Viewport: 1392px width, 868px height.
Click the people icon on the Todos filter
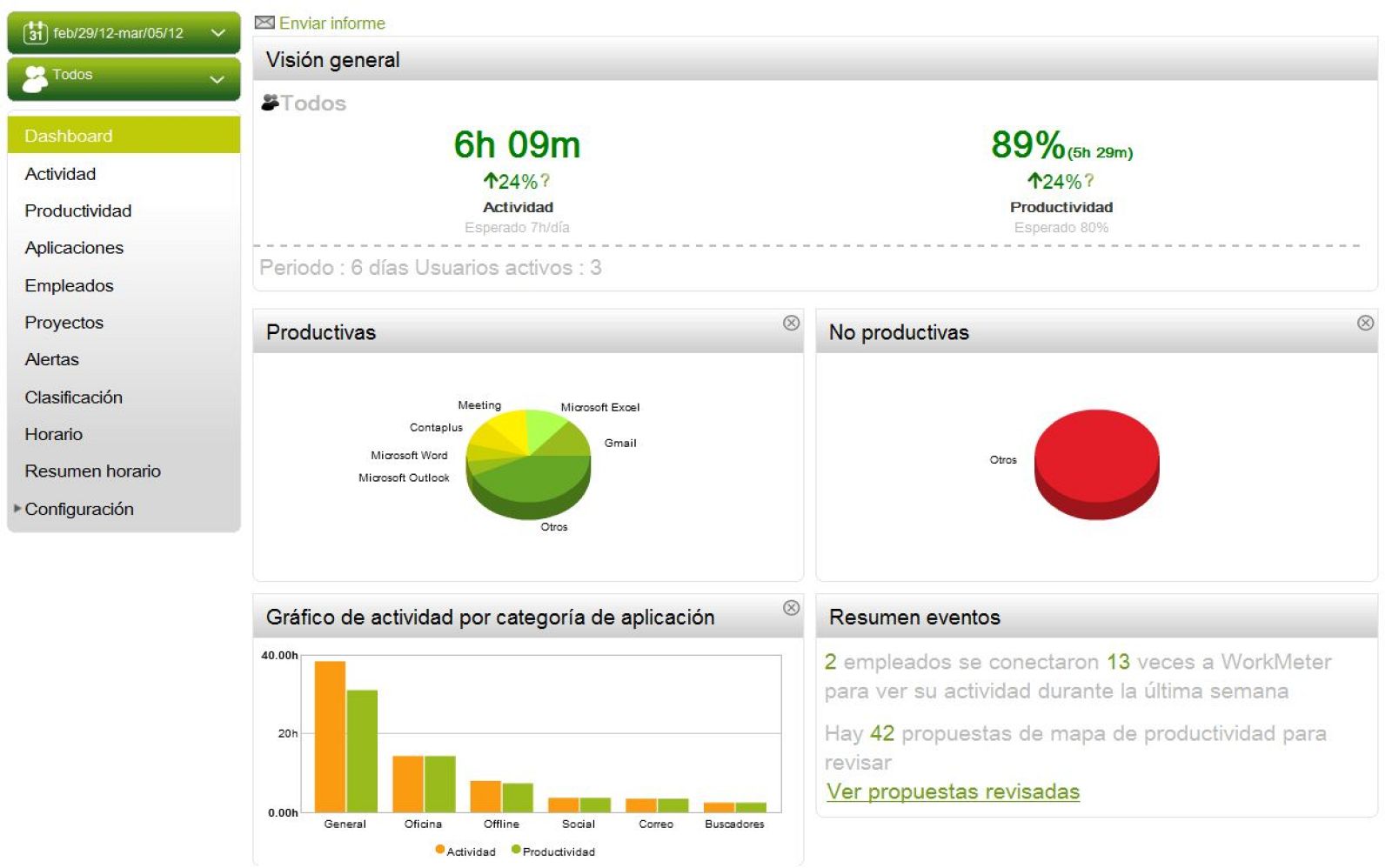pyautogui.click(x=36, y=77)
